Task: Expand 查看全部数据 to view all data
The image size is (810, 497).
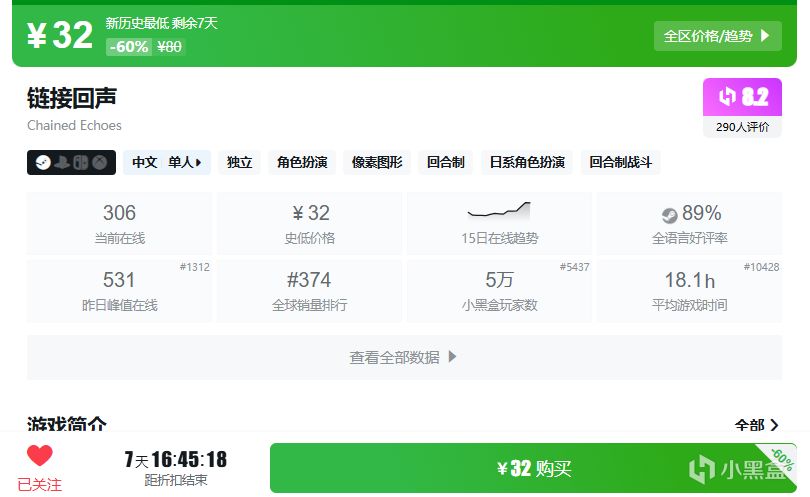Action: click(404, 358)
